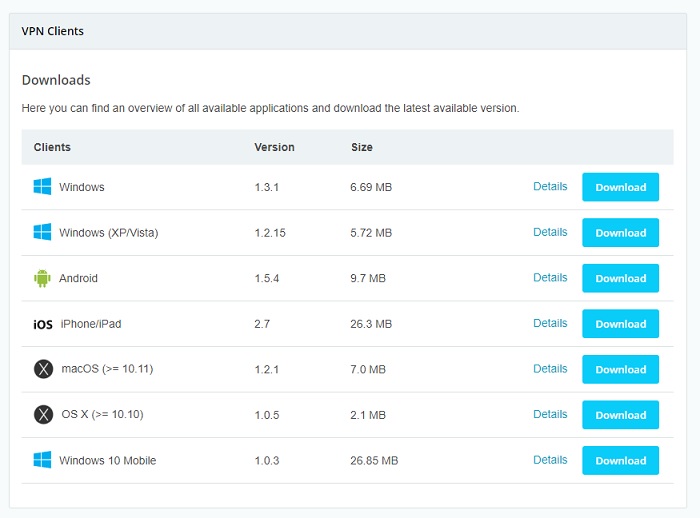Image resolution: width=700 pixels, height=518 pixels.
Task: Click the 26.3 MB size value
Action: pos(371,324)
